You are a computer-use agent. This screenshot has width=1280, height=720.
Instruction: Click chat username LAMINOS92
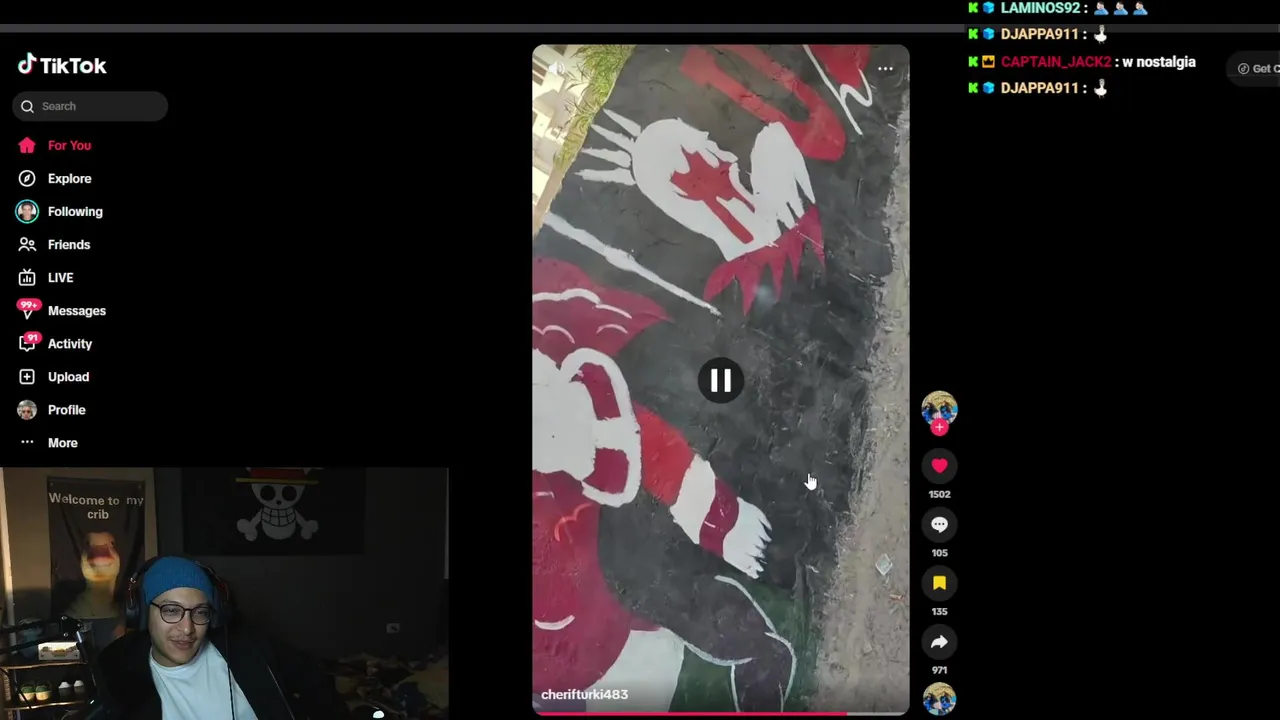[1040, 8]
